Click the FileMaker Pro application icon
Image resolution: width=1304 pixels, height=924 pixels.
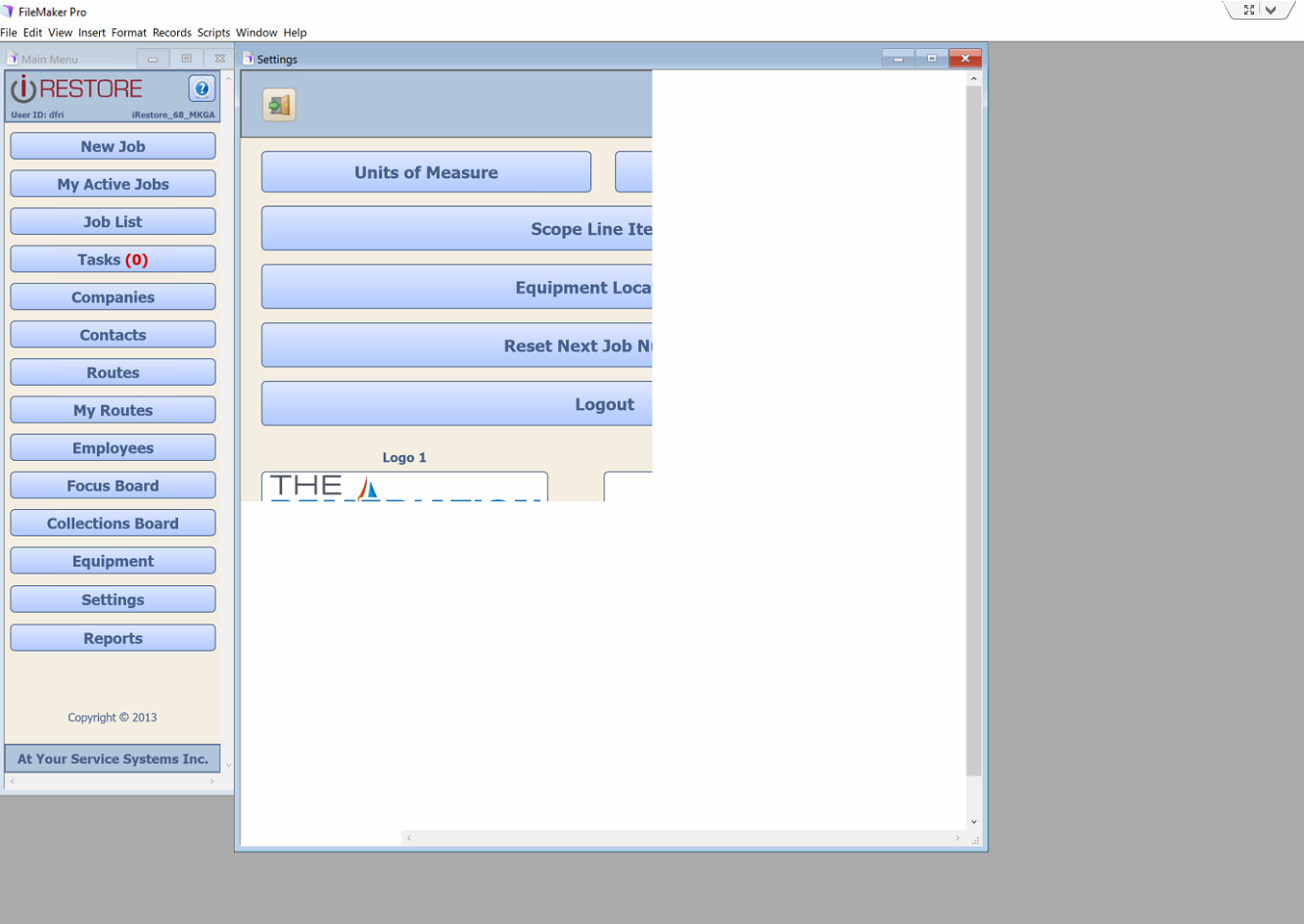[x=8, y=12]
